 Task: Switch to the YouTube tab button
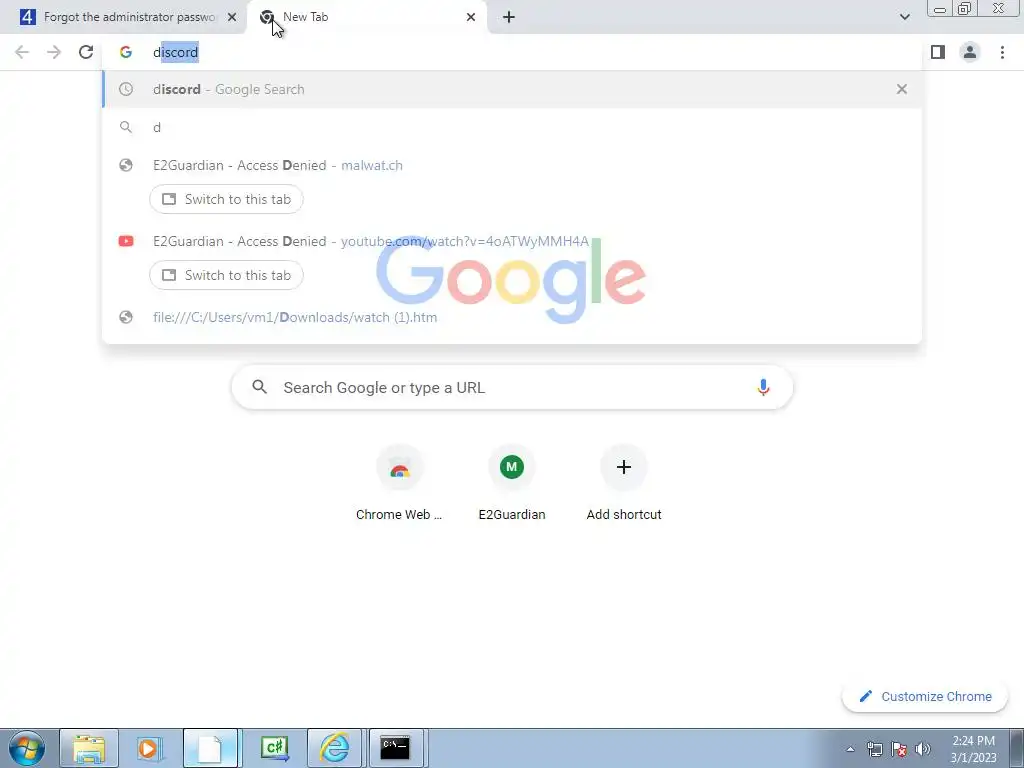point(226,275)
